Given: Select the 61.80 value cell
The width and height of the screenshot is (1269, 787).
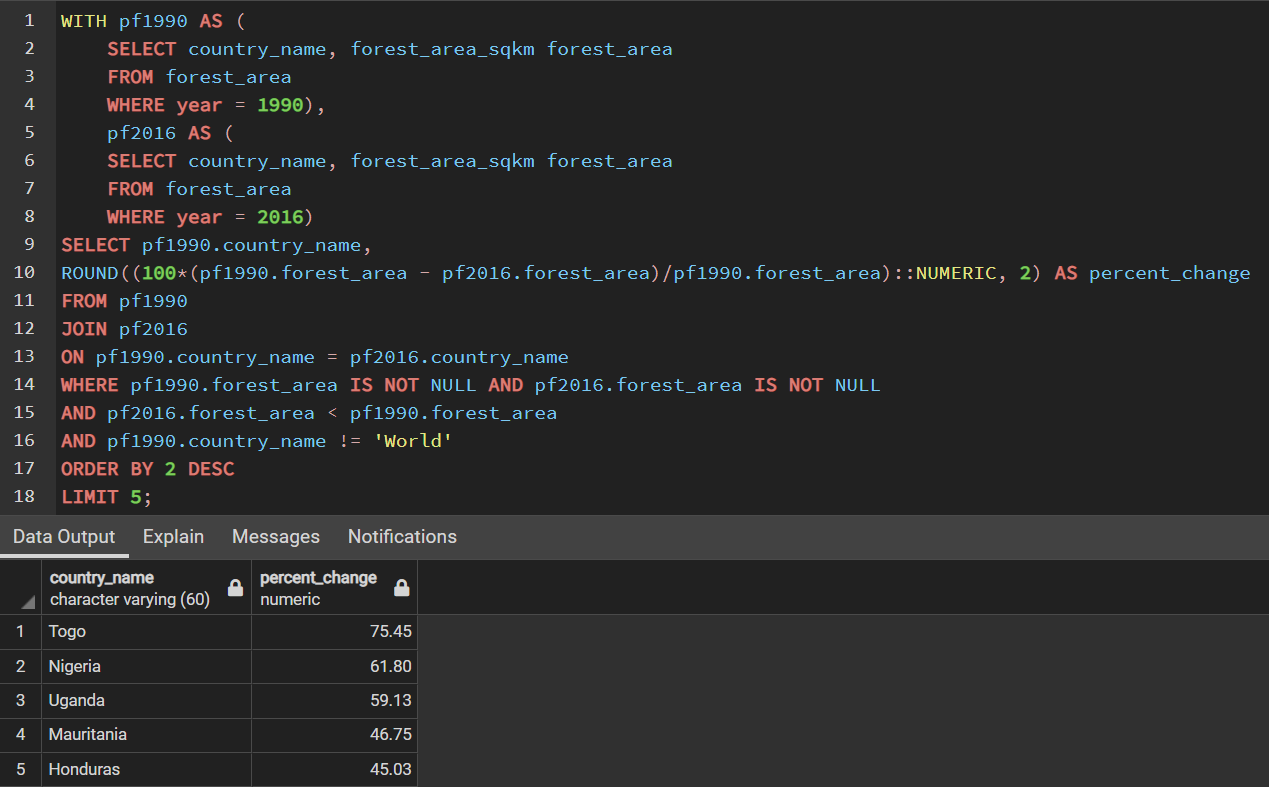Looking at the screenshot, I should 334,666.
